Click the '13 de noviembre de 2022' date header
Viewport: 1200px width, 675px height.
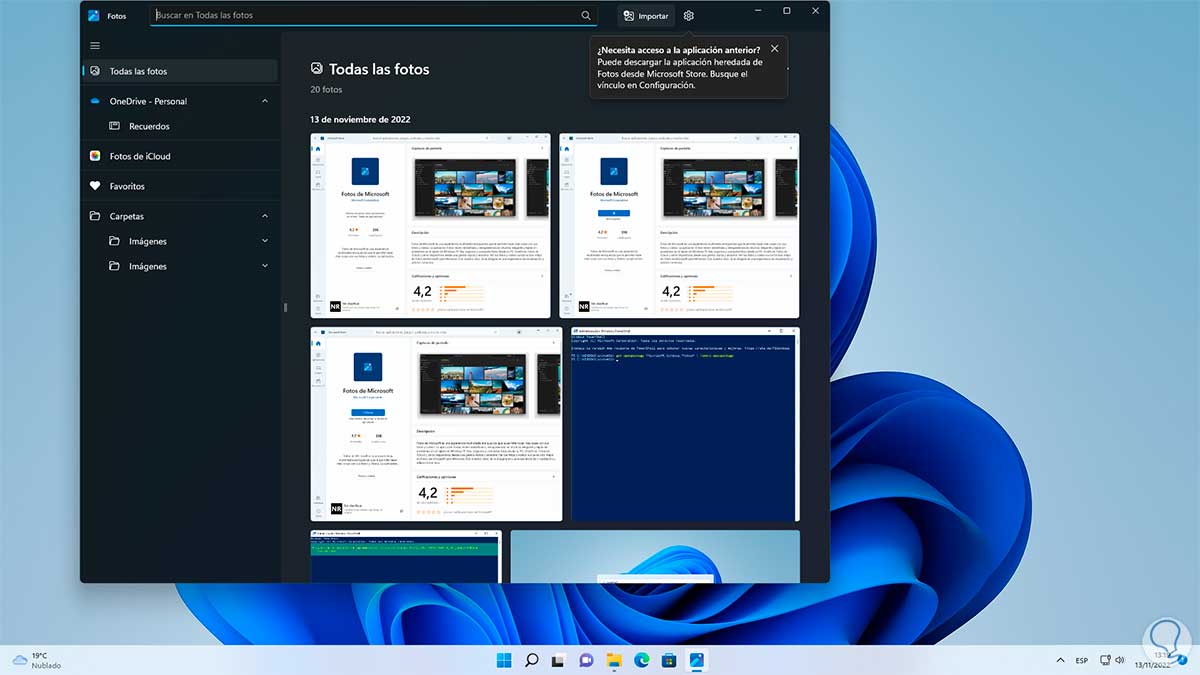pos(360,119)
